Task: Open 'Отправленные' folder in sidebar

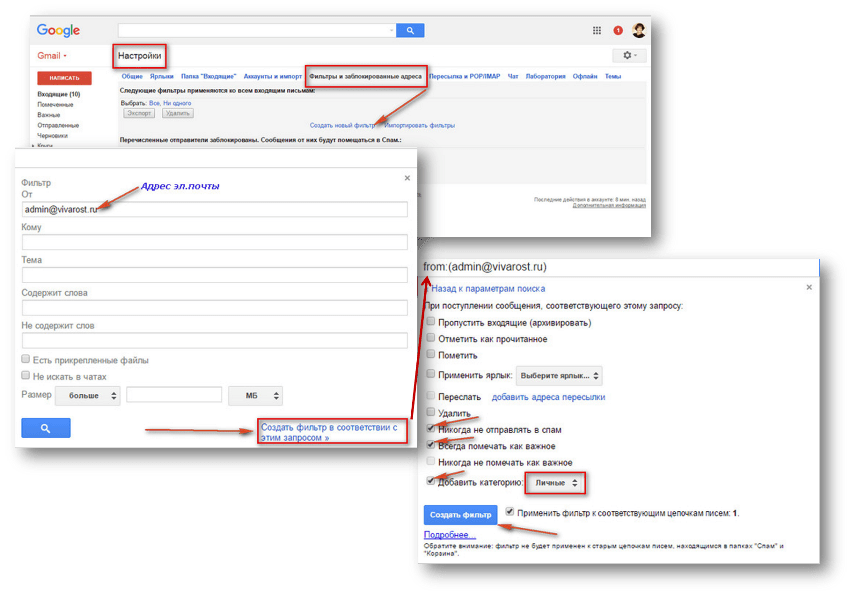Action: (58, 125)
